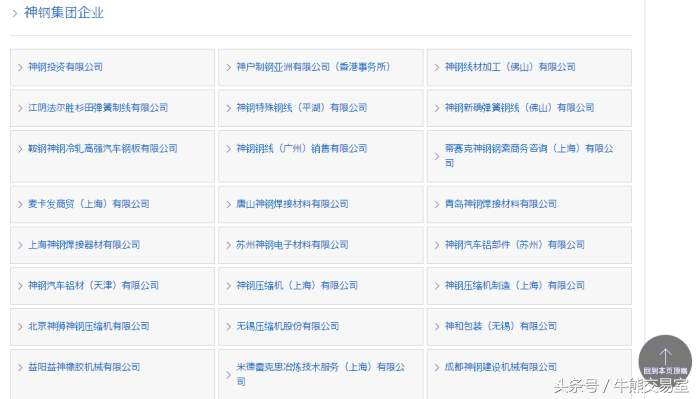Screen dimensions: 698x399
Task: Open 神钢压缩机制造（上海）有限公司 link
Action: 515,285
